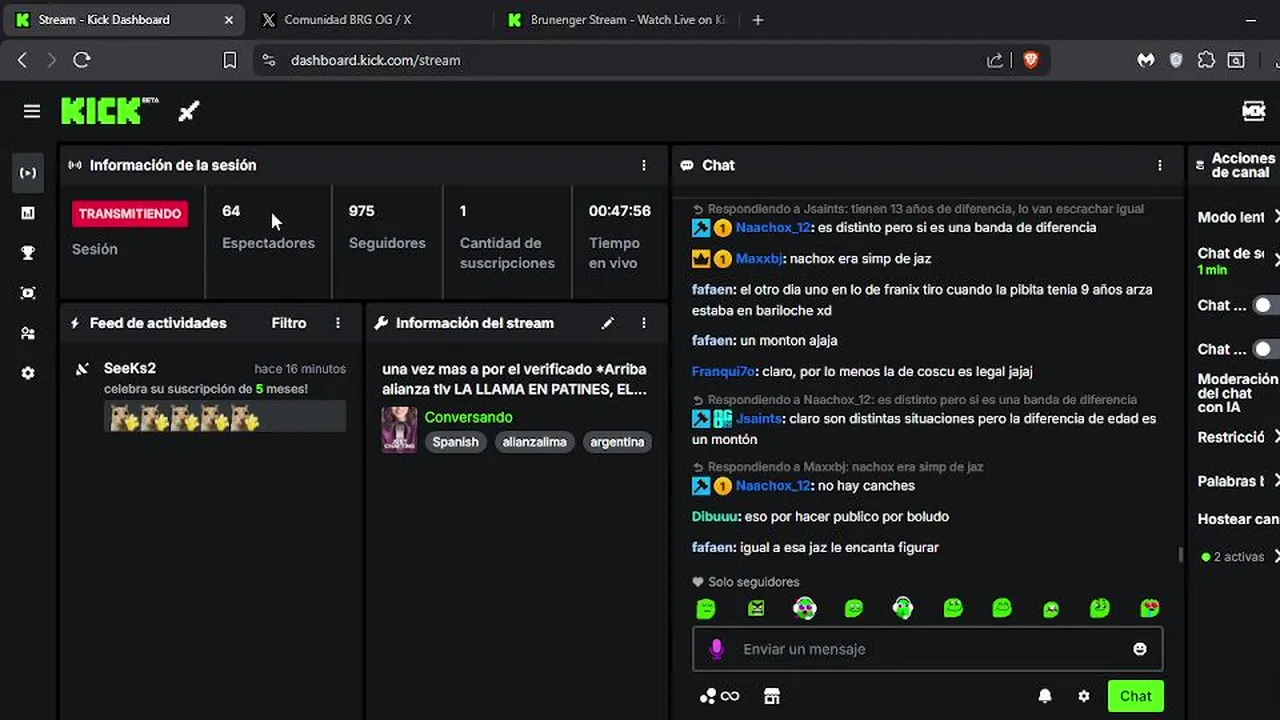Viewport: 1280px width, 720px height.
Task: Open options menu of Información del stream
Action: 644,323
